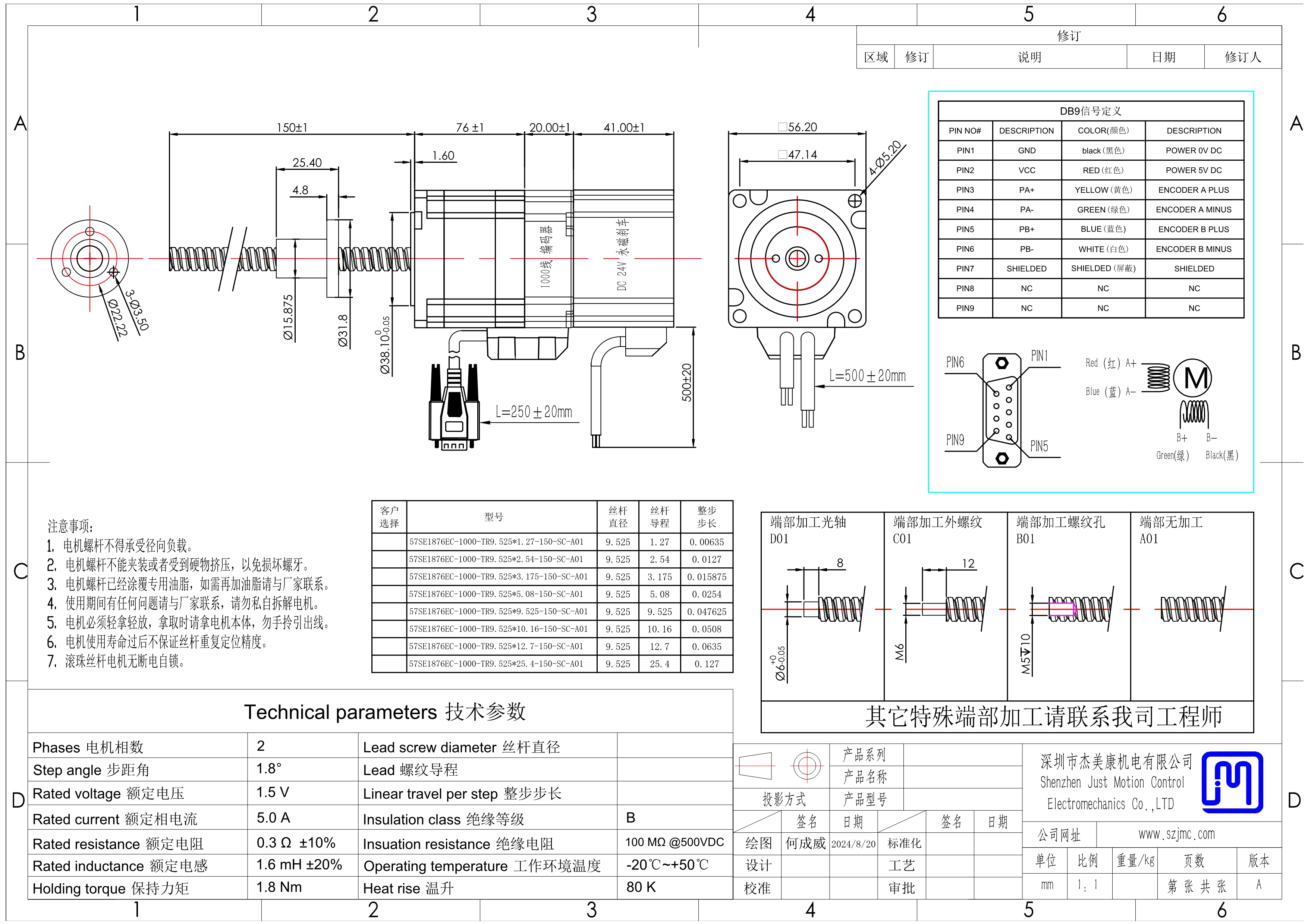This screenshot has width=1308, height=924.
Task: Select customer checkbox for TR9.525*10.16 model
Action: click(x=389, y=629)
